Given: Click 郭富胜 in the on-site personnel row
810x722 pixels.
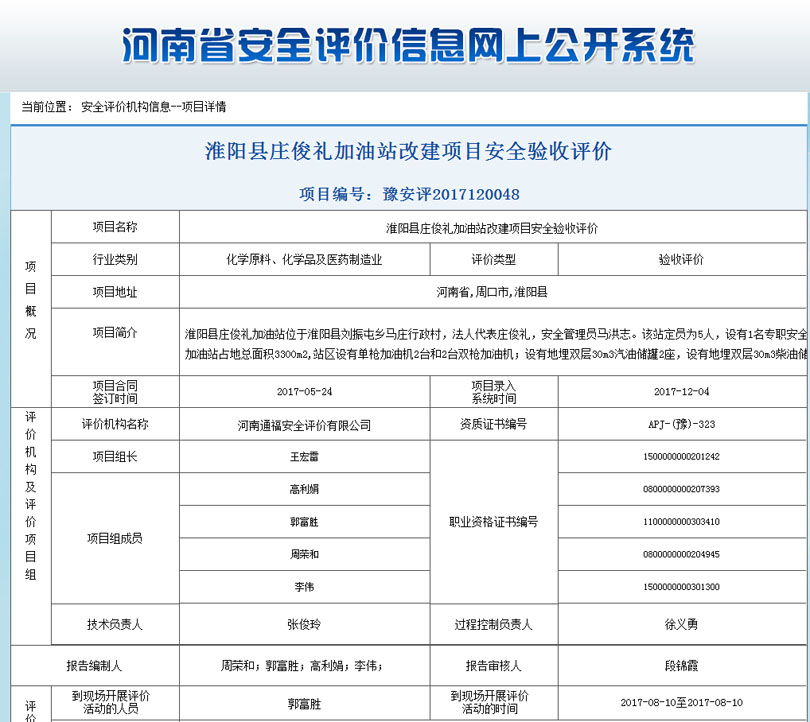Looking at the screenshot, I should [x=304, y=704].
